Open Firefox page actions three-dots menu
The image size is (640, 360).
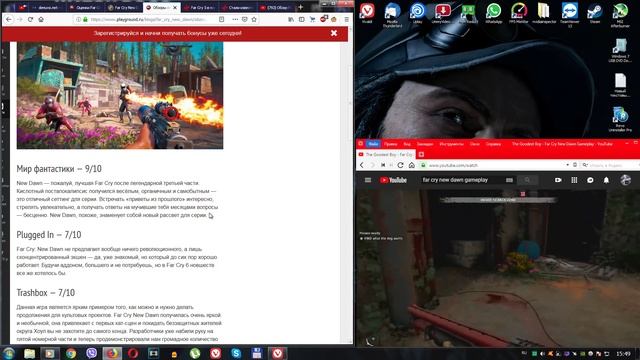pos(235,19)
